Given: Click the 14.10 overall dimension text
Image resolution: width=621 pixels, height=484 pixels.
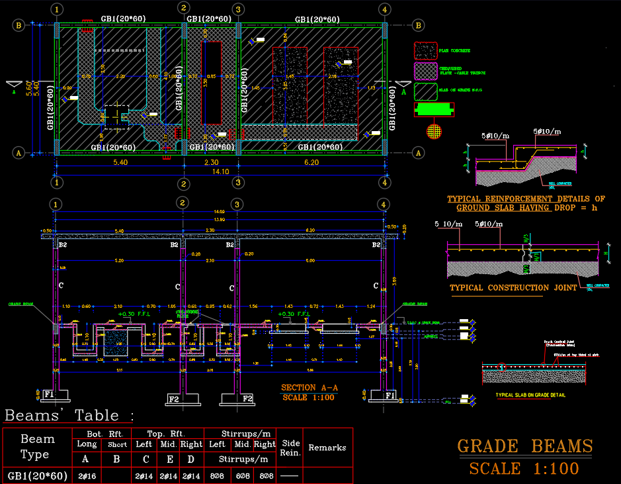Looking at the screenshot, I should click(x=221, y=171).
